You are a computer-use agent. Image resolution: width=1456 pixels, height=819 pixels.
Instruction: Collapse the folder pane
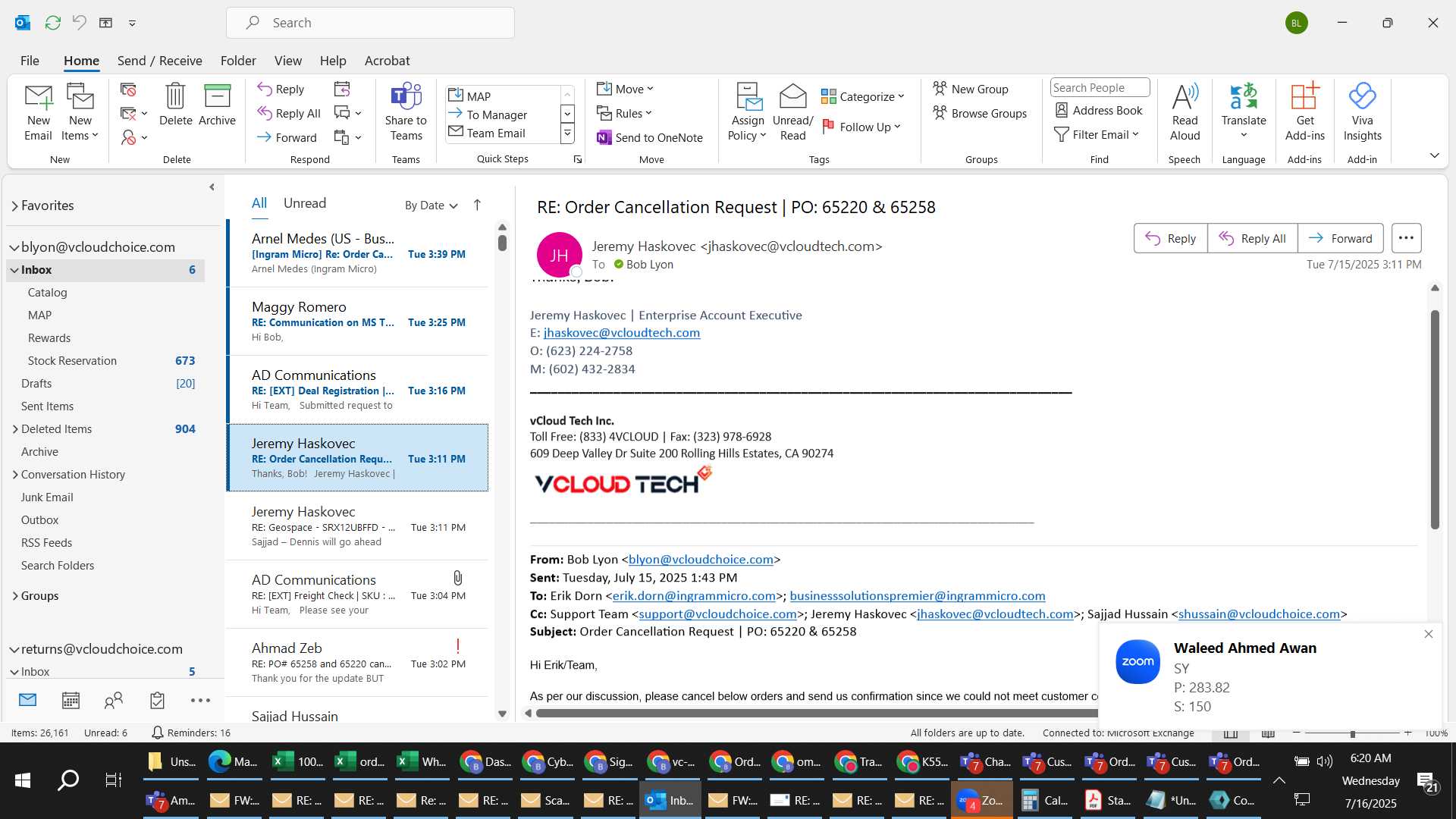tap(212, 187)
